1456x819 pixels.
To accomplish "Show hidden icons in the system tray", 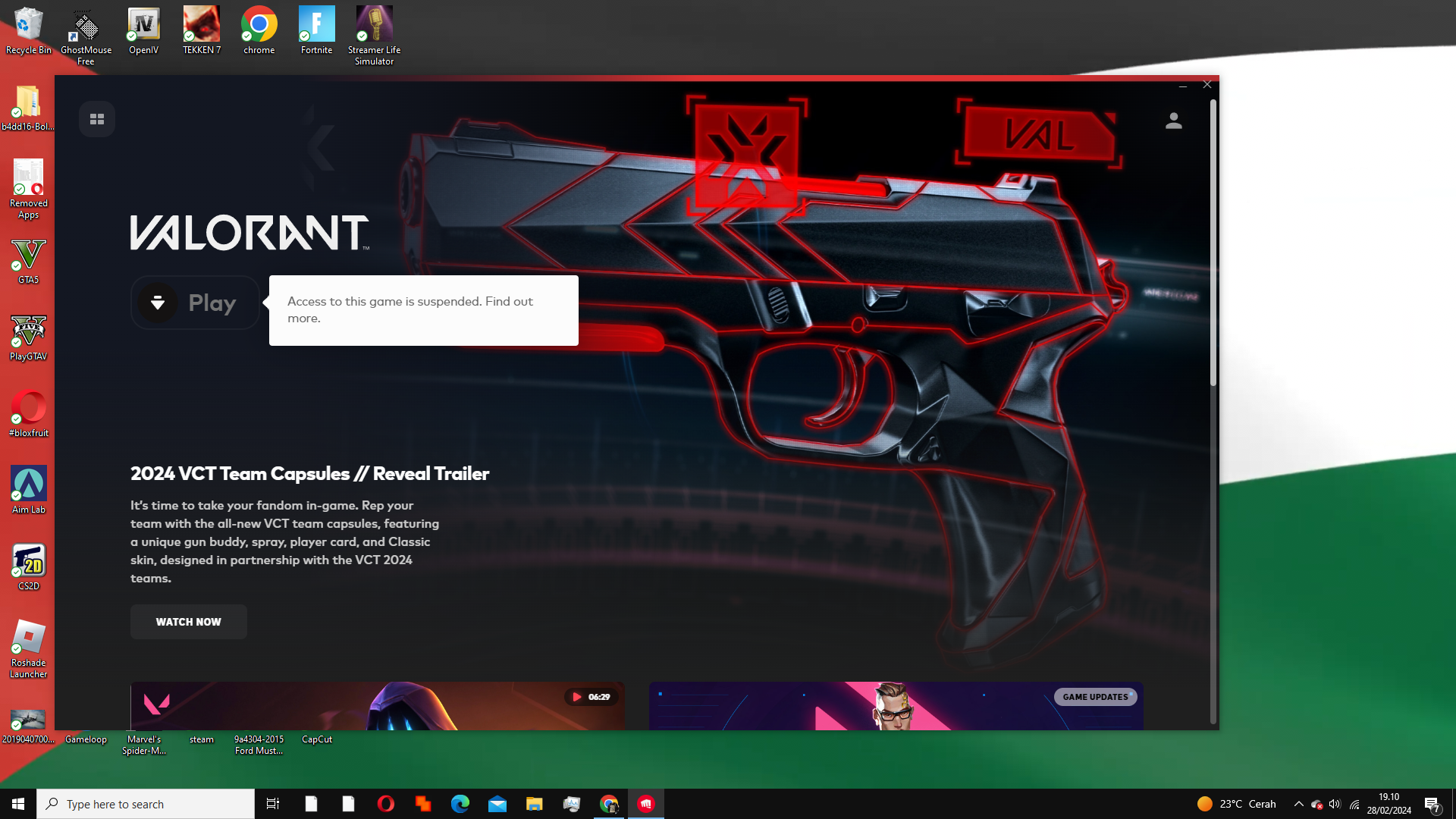I will [1298, 803].
